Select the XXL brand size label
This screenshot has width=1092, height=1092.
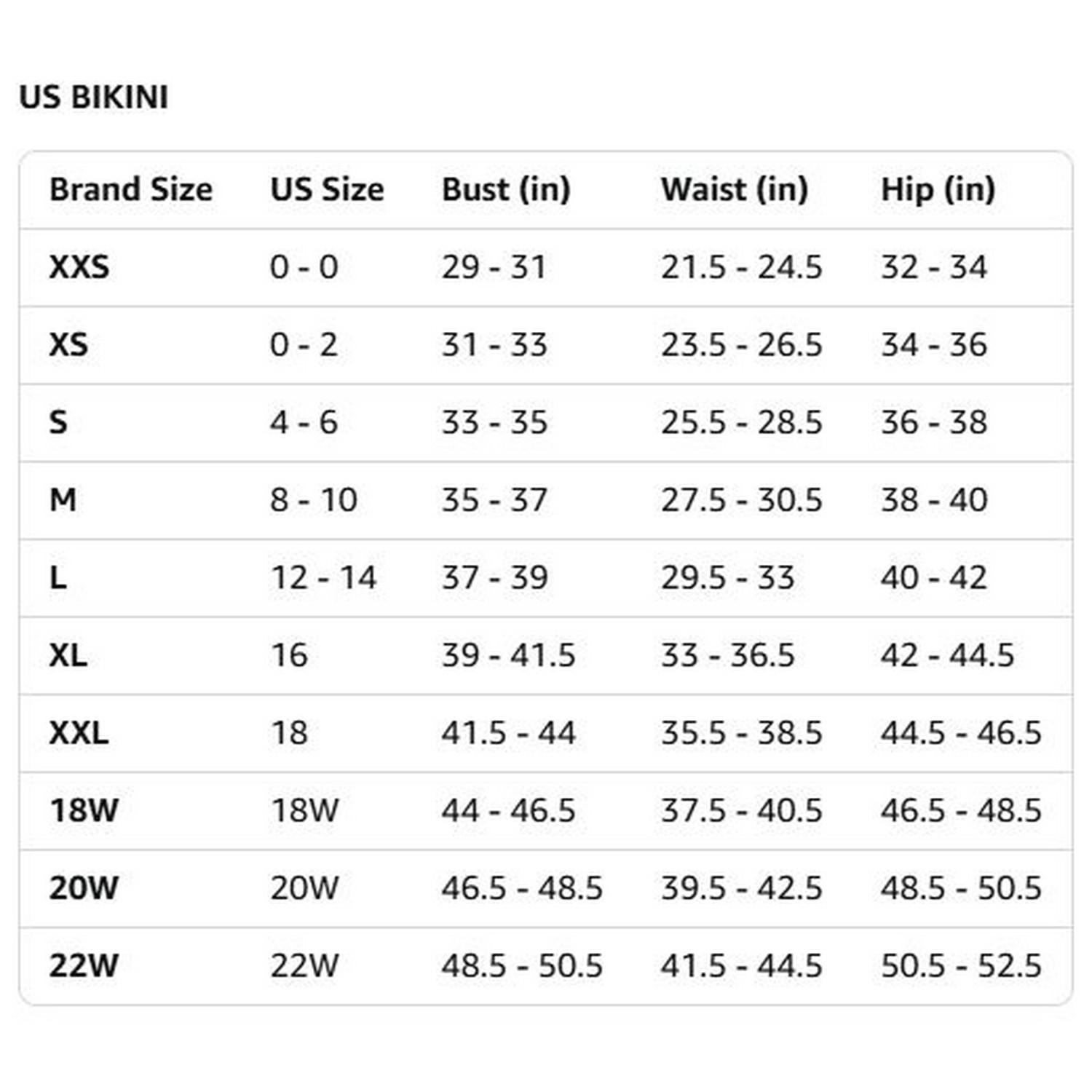pyautogui.click(x=79, y=733)
